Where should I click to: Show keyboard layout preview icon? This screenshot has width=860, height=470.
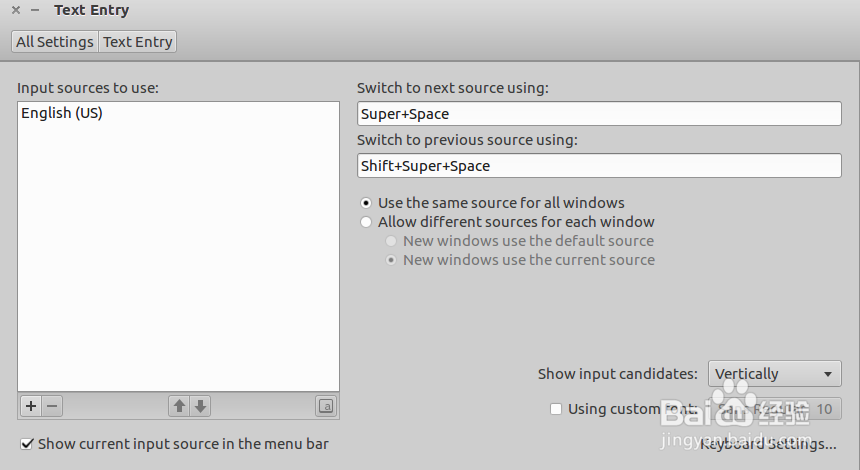pos(326,406)
